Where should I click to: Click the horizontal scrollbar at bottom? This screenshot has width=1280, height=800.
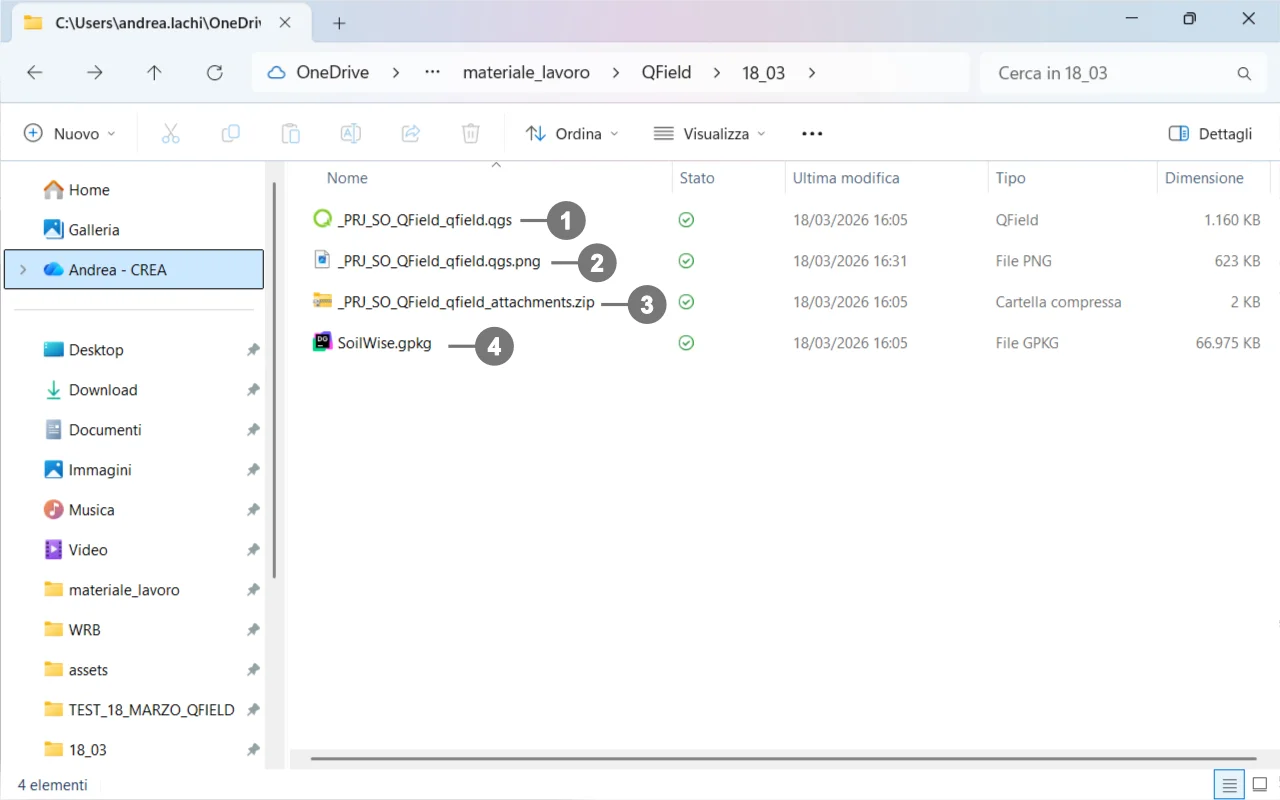(782, 759)
